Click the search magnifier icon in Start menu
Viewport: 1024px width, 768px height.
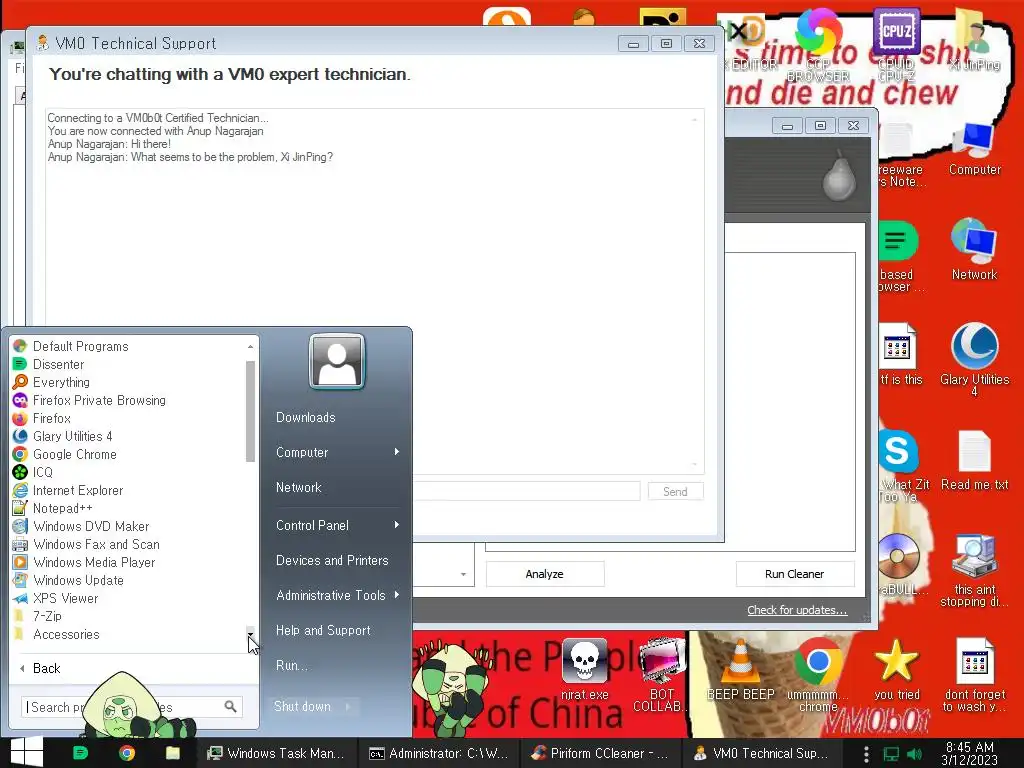(x=230, y=707)
